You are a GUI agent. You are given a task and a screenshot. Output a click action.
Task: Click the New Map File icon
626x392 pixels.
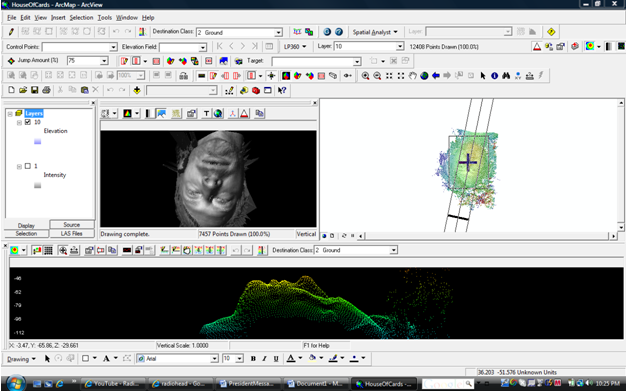click(x=11, y=90)
